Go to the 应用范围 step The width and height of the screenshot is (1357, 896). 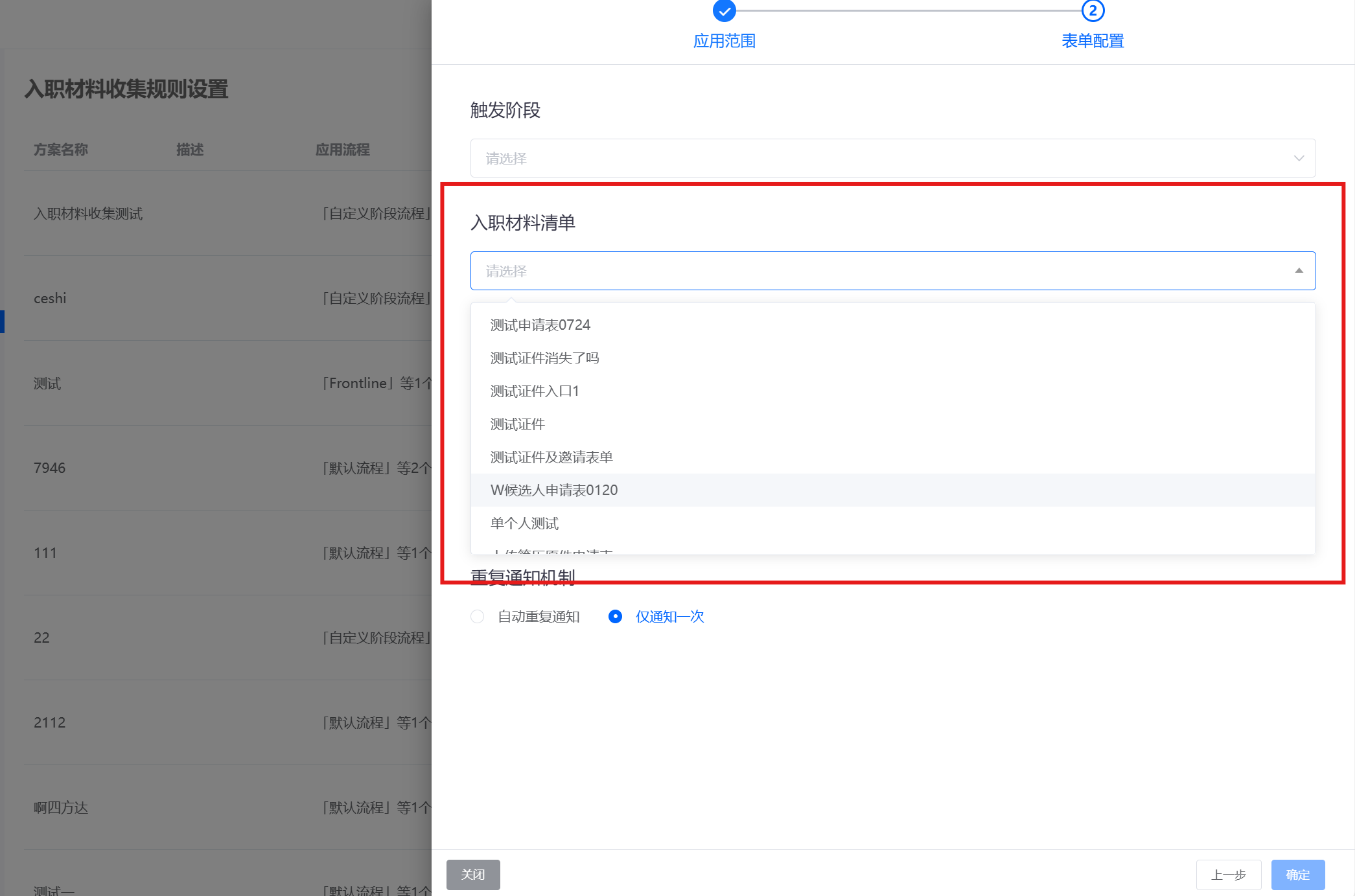(725, 41)
